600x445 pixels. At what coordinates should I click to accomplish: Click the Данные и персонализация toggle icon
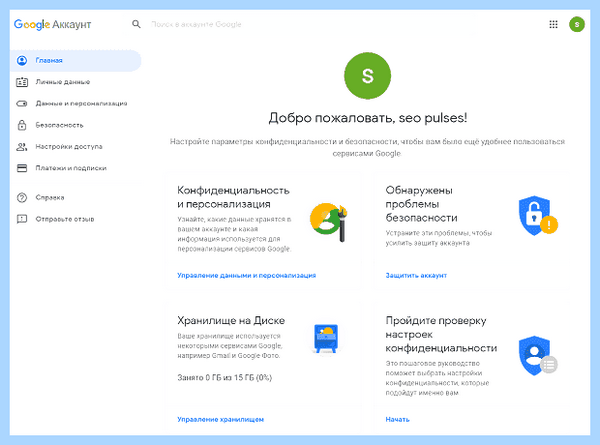[22, 103]
